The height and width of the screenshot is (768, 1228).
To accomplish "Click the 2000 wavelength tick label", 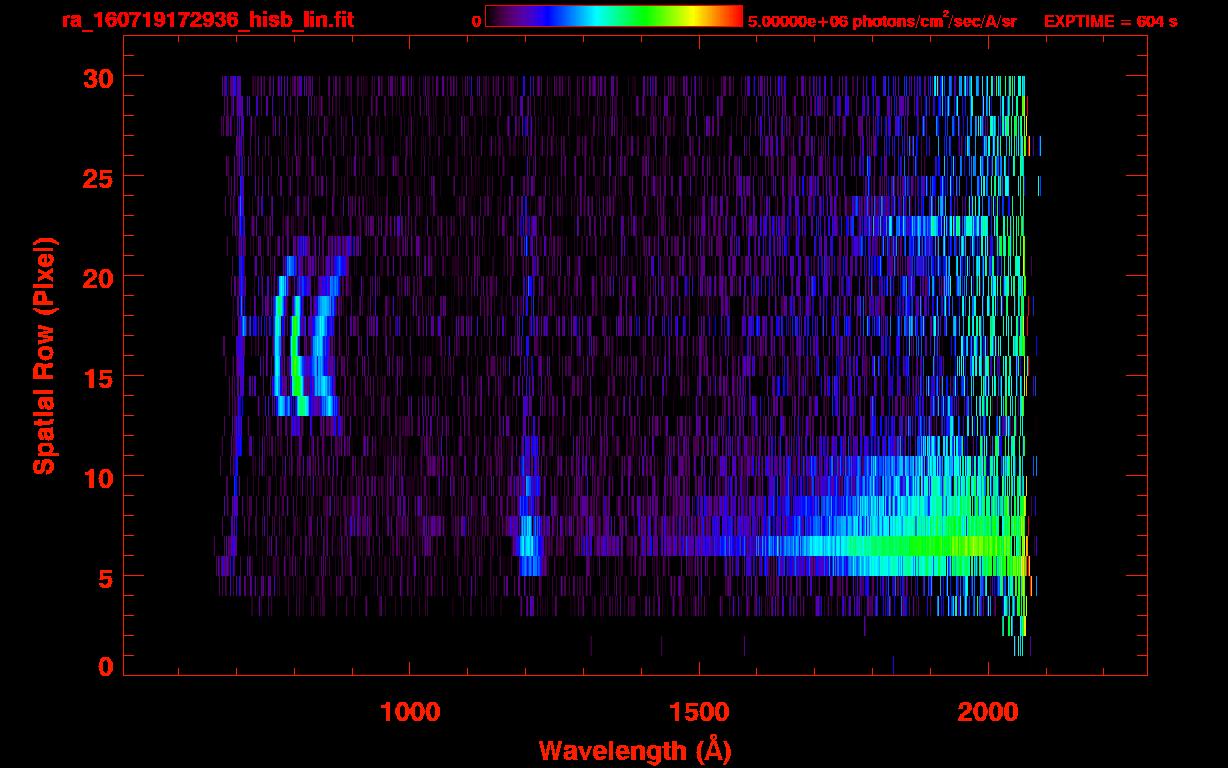I will coord(988,712).
